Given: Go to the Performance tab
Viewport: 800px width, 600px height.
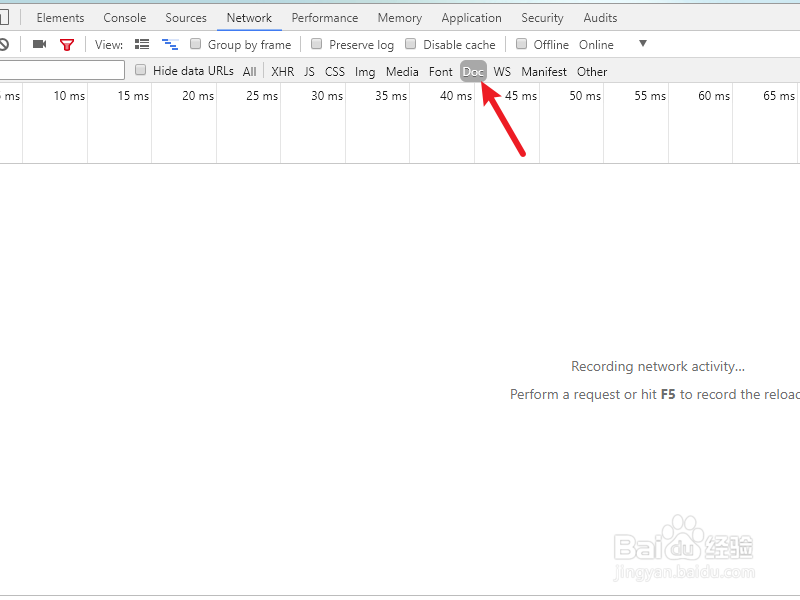Looking at the screenshot, I should pyautogui.click(x=324, y=18).
